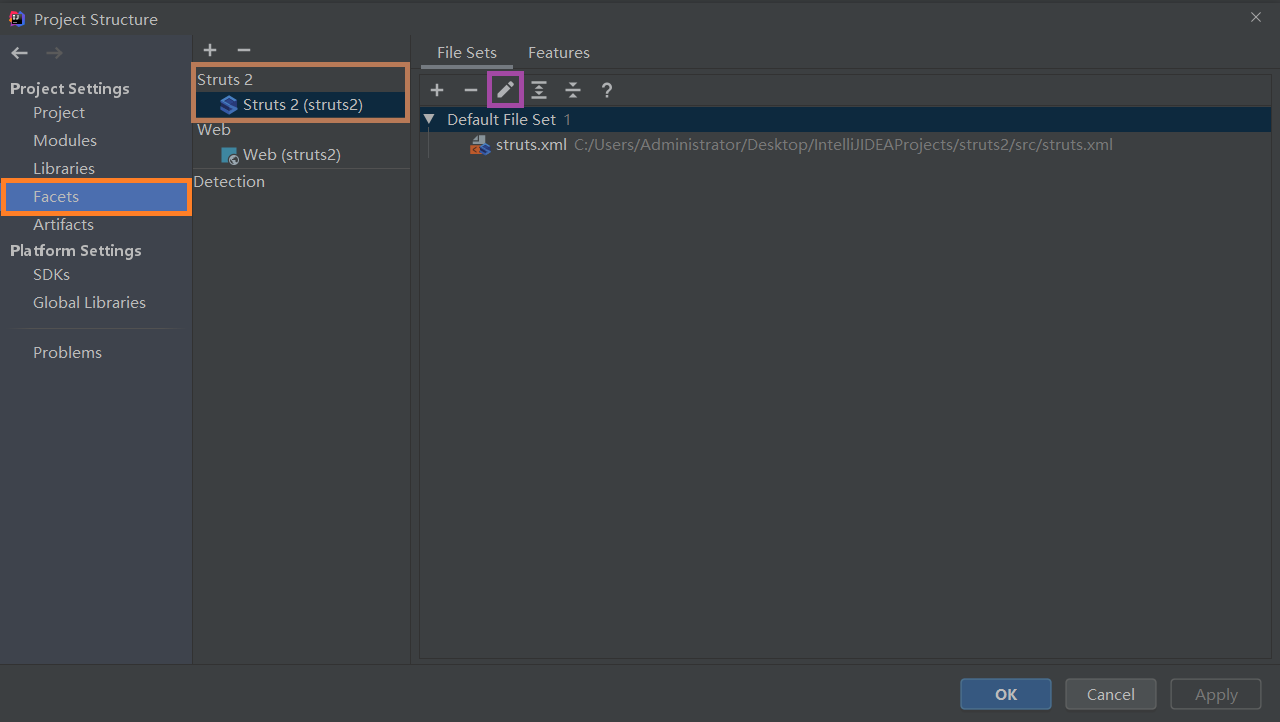The width and height of the screenshot is (1280, 722).
Task: Remove selected facet with minus icon
Action: [x=244, y=50]
